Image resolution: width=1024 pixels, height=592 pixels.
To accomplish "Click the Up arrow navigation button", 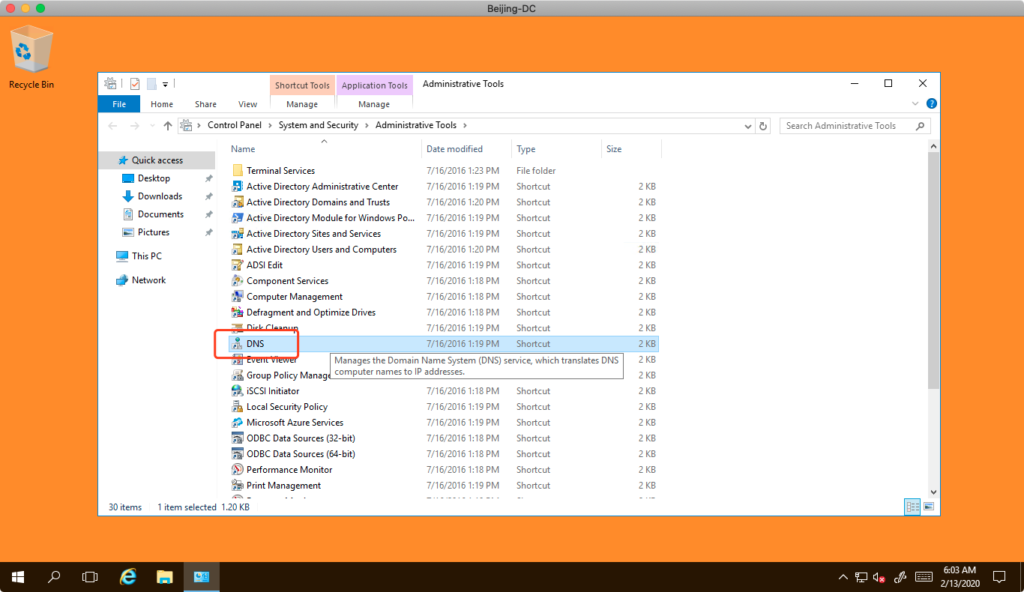I will point(167,126).
